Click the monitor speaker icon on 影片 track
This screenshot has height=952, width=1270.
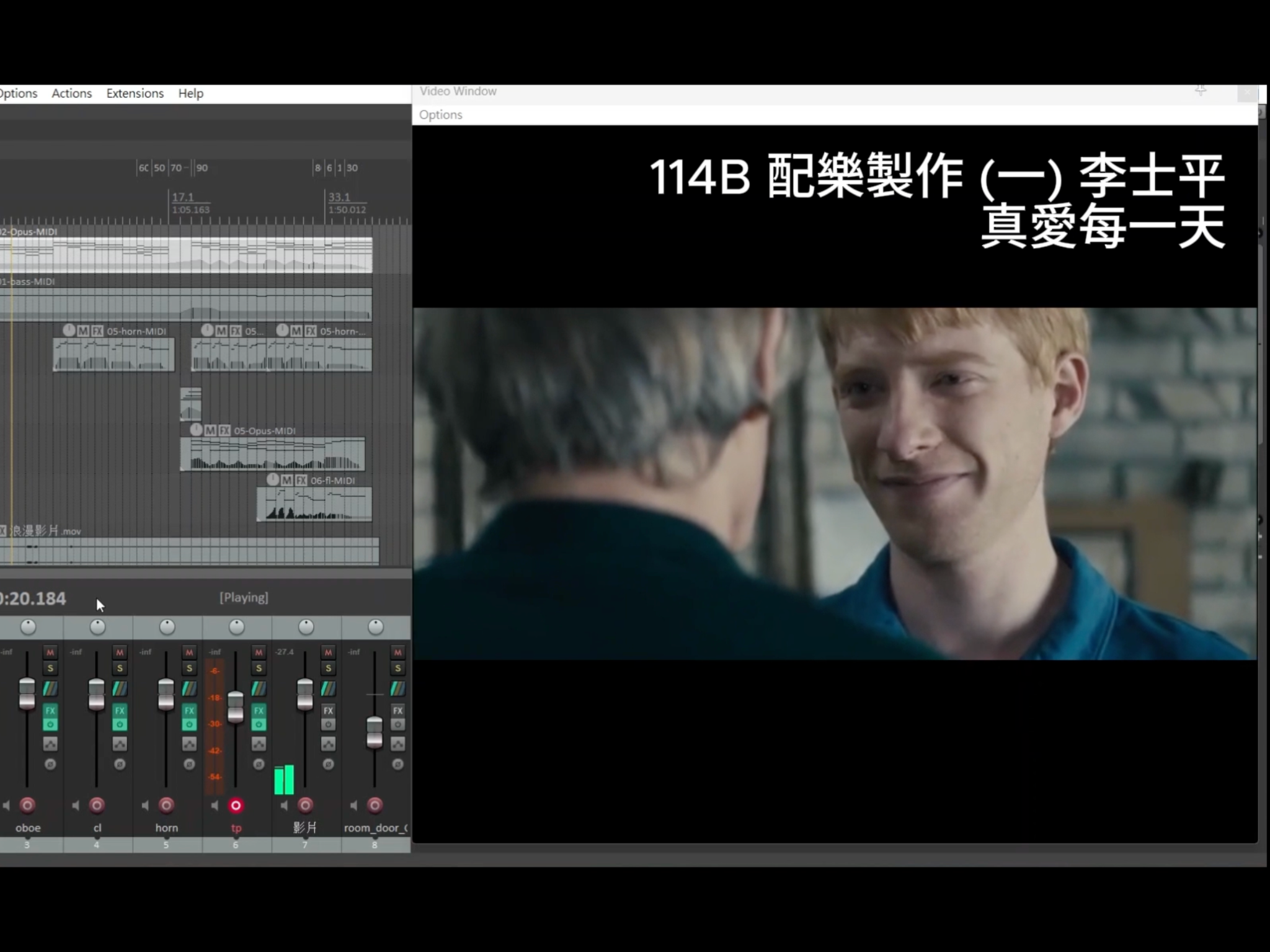tap(284, 805)
